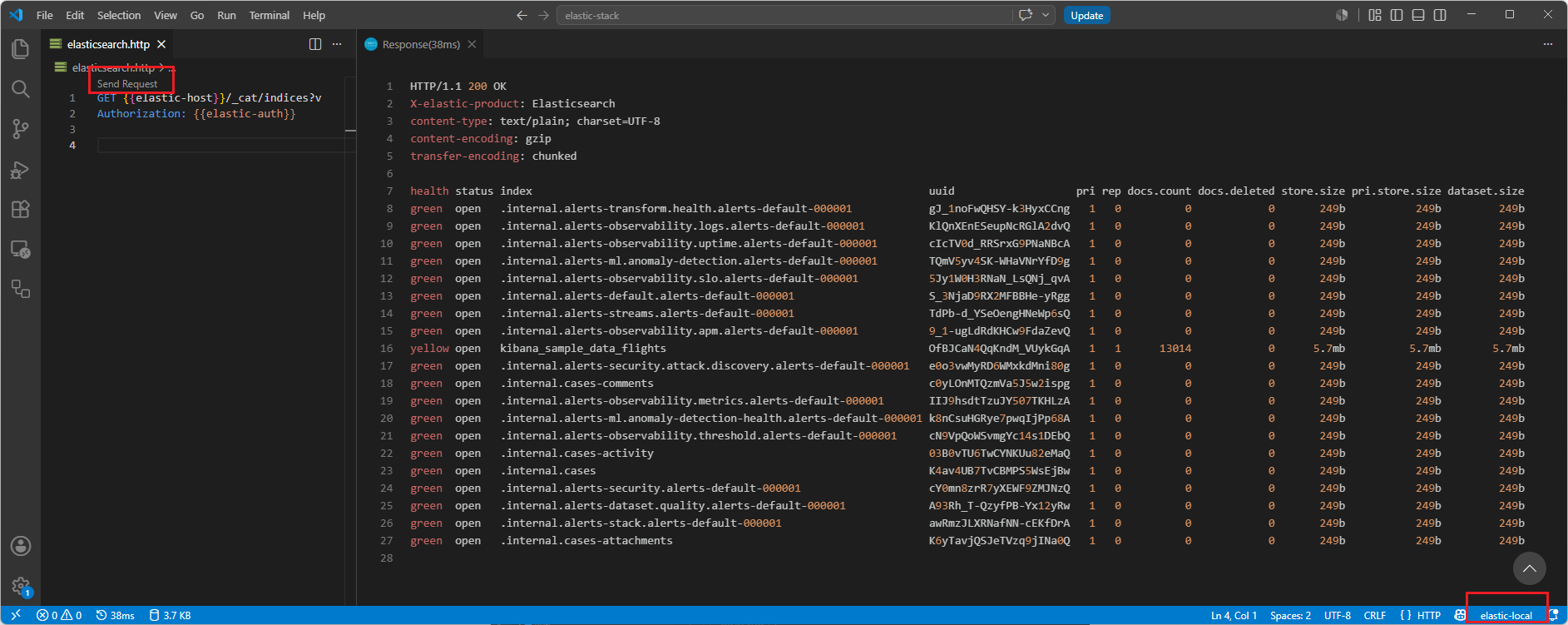Open notifications bell in status bar
The width and height of the screenshot is (1568, 625).
[1553, 616]
